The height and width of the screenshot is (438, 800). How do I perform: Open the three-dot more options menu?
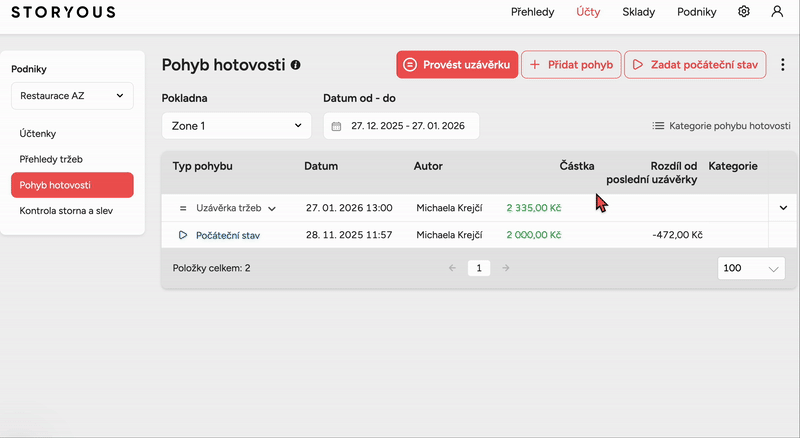click(783, 65)
